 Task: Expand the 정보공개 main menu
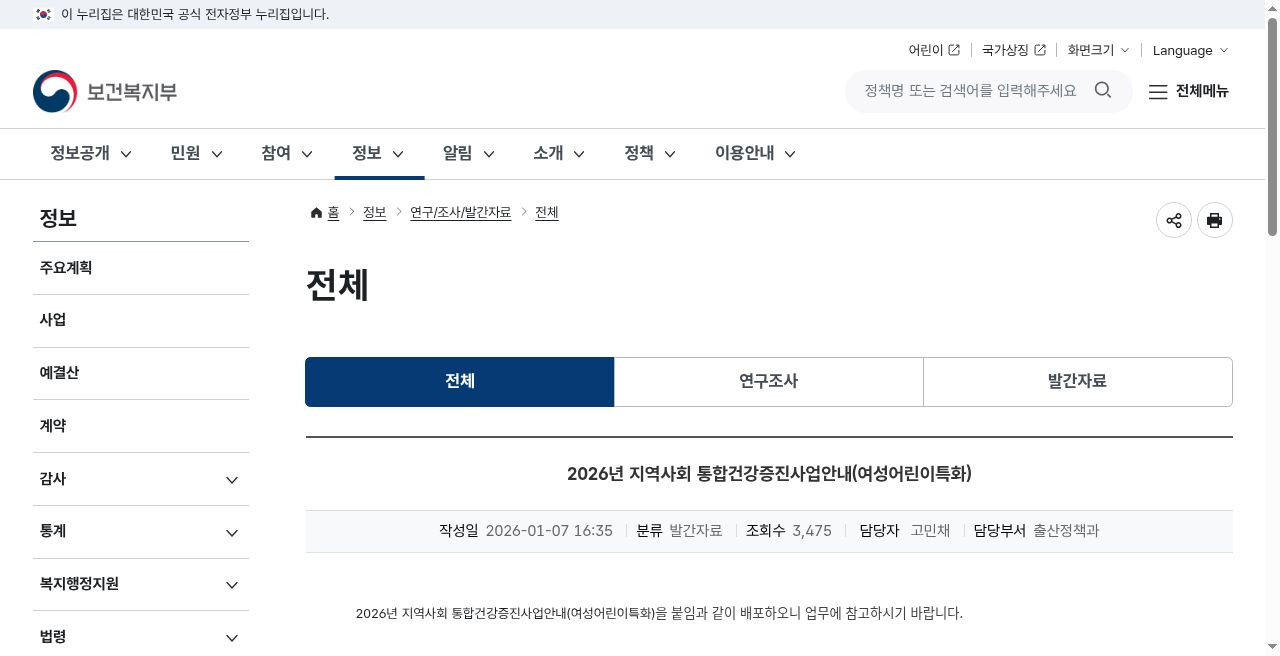click(91, 153)
